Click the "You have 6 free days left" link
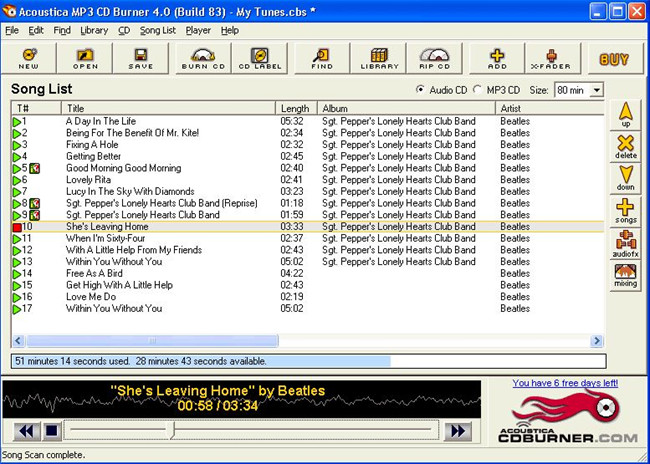650x464 pixels. tap(564, 383)
